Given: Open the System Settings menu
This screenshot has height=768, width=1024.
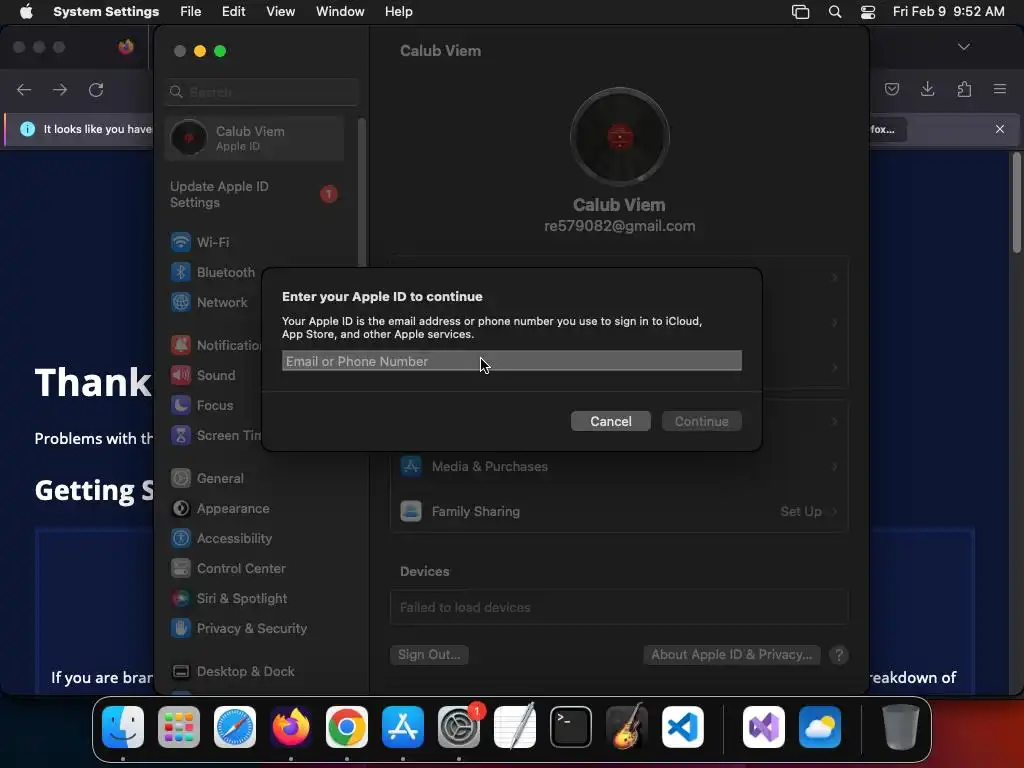Looking at the screenshot, I should click(106, 11).
